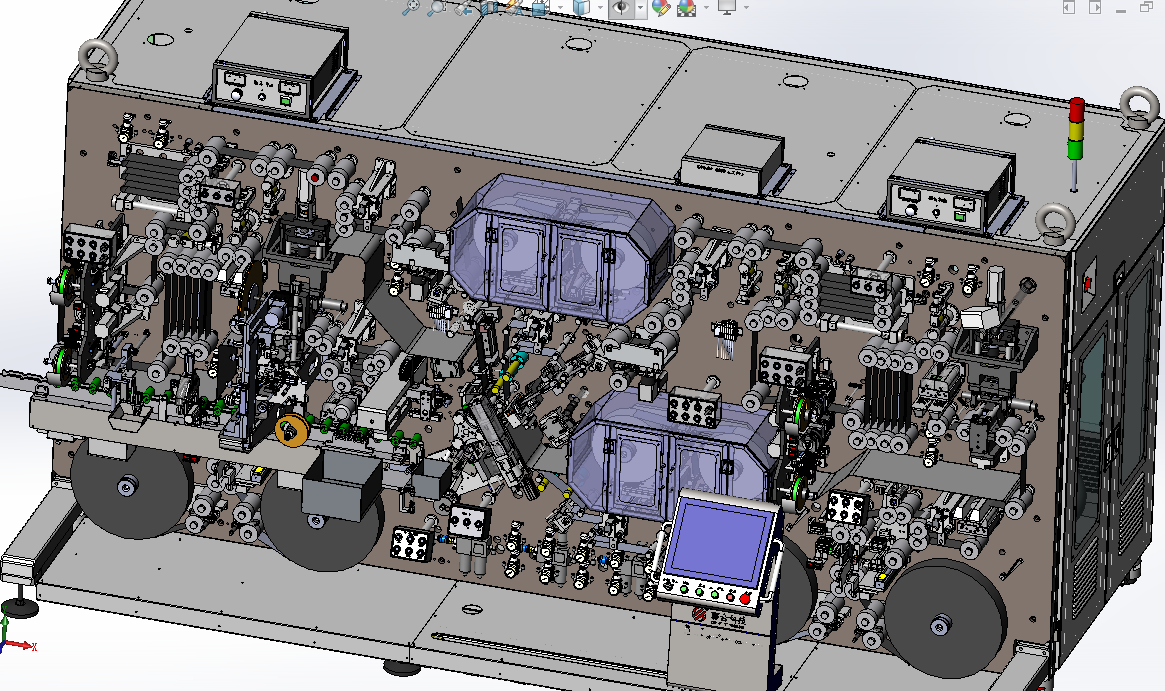Viewport: 1165px width, 691px height.
Task: Open the Edit Appearance color ball tool
Action: click(661, 7)
